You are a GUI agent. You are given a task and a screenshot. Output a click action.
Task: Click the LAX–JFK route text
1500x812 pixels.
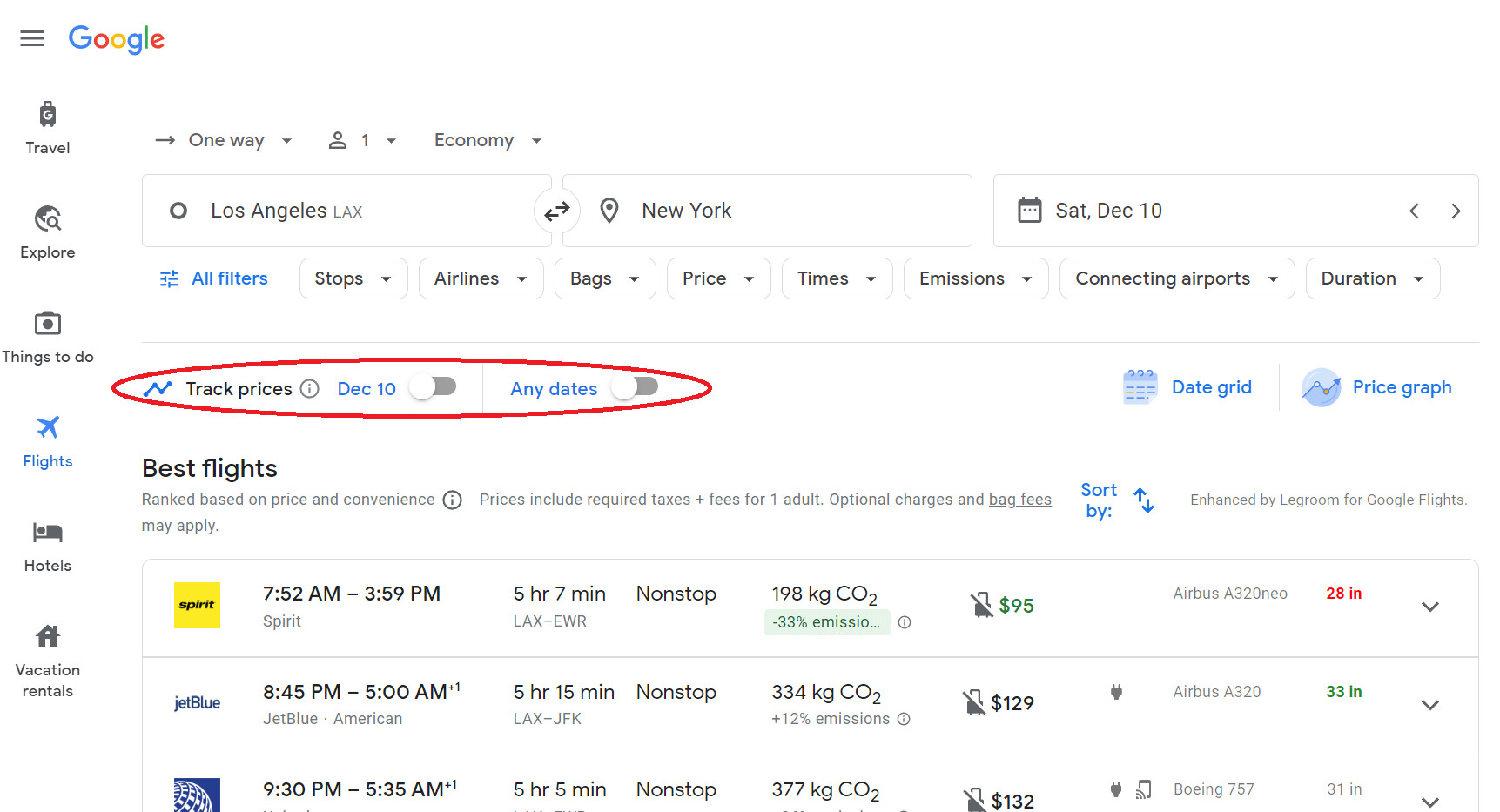(x=548, y=719)
